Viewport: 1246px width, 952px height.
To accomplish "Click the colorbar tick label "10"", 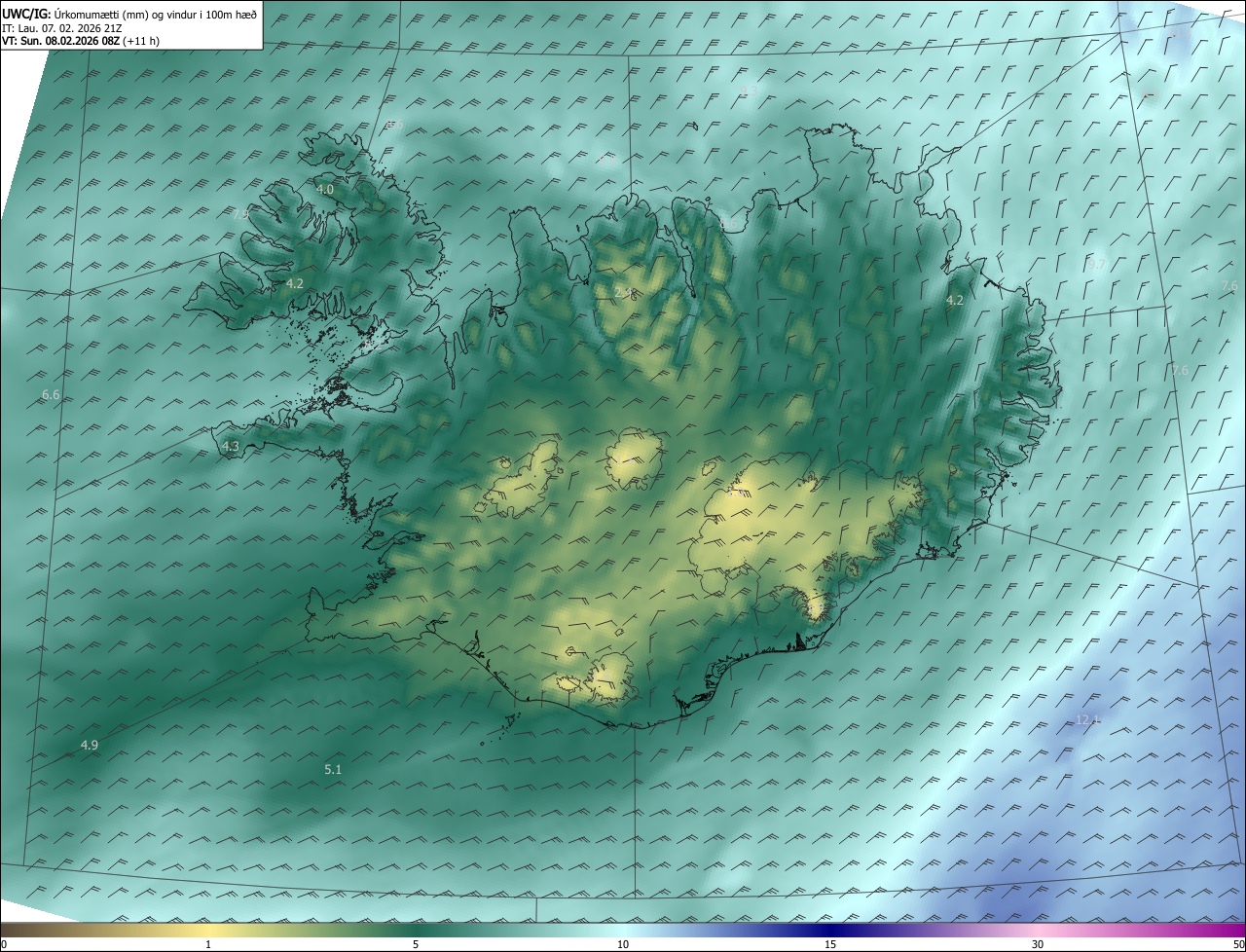I will [623, 944].
